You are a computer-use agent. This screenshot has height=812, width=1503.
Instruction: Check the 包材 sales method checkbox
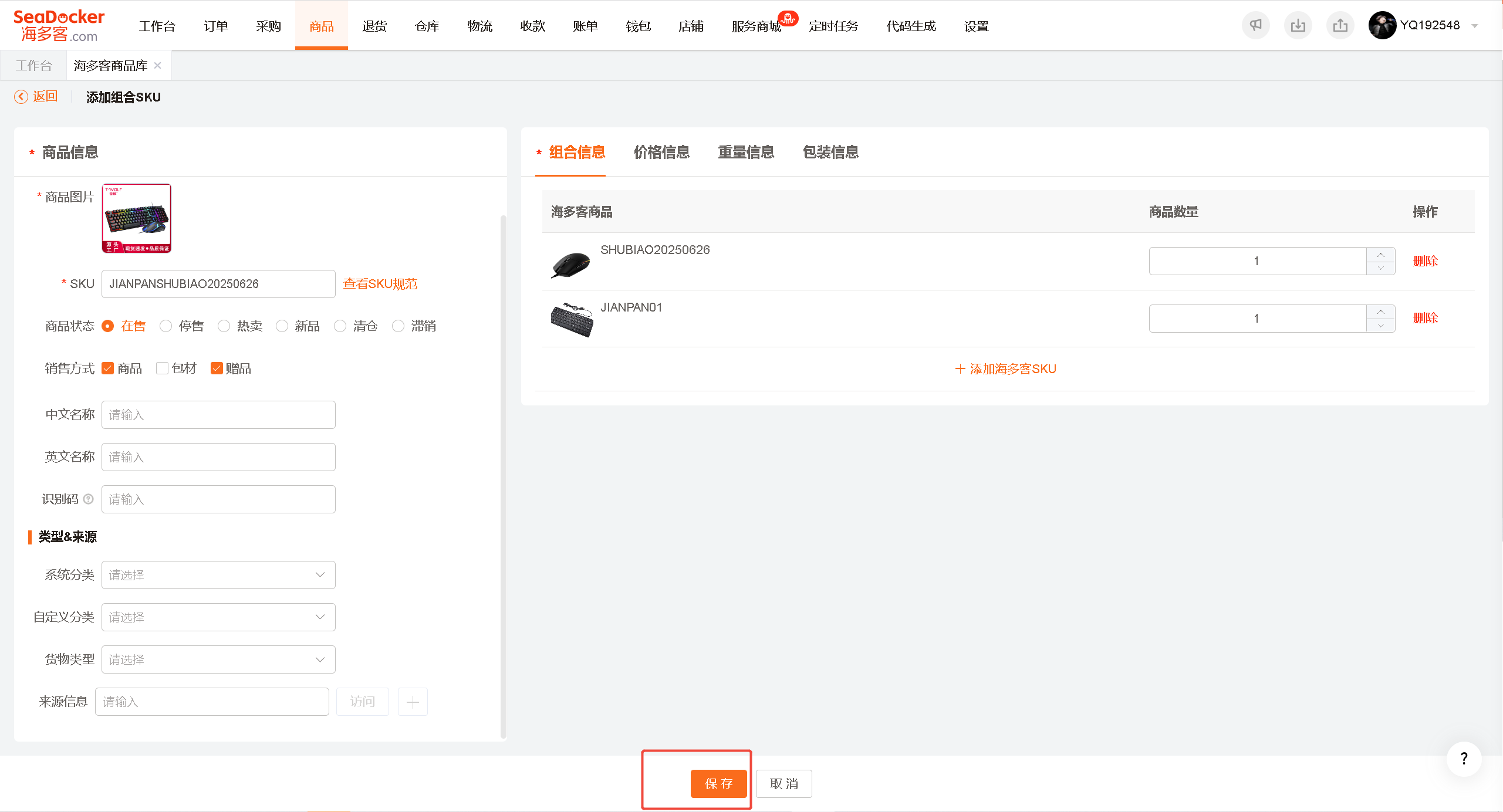point(162,368)
